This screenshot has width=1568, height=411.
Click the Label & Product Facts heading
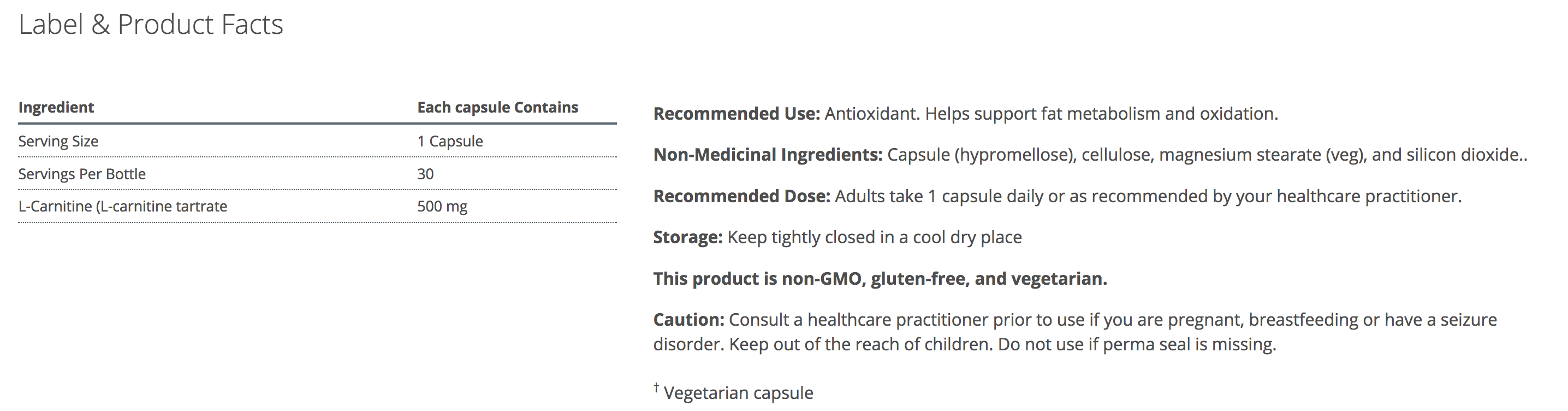150,25
